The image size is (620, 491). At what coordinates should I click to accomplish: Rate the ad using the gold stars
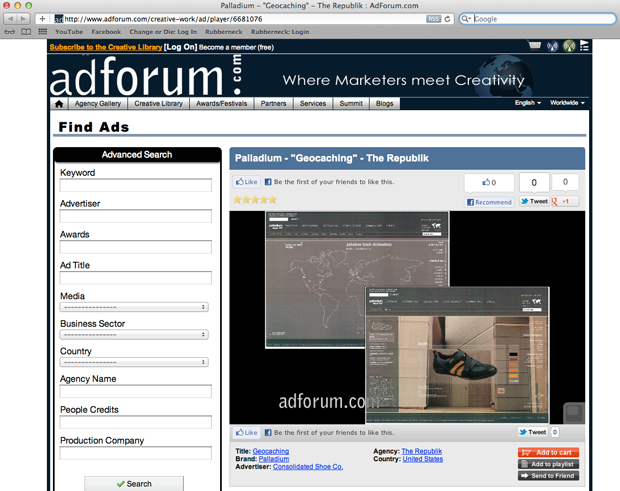tap(255, 200)
